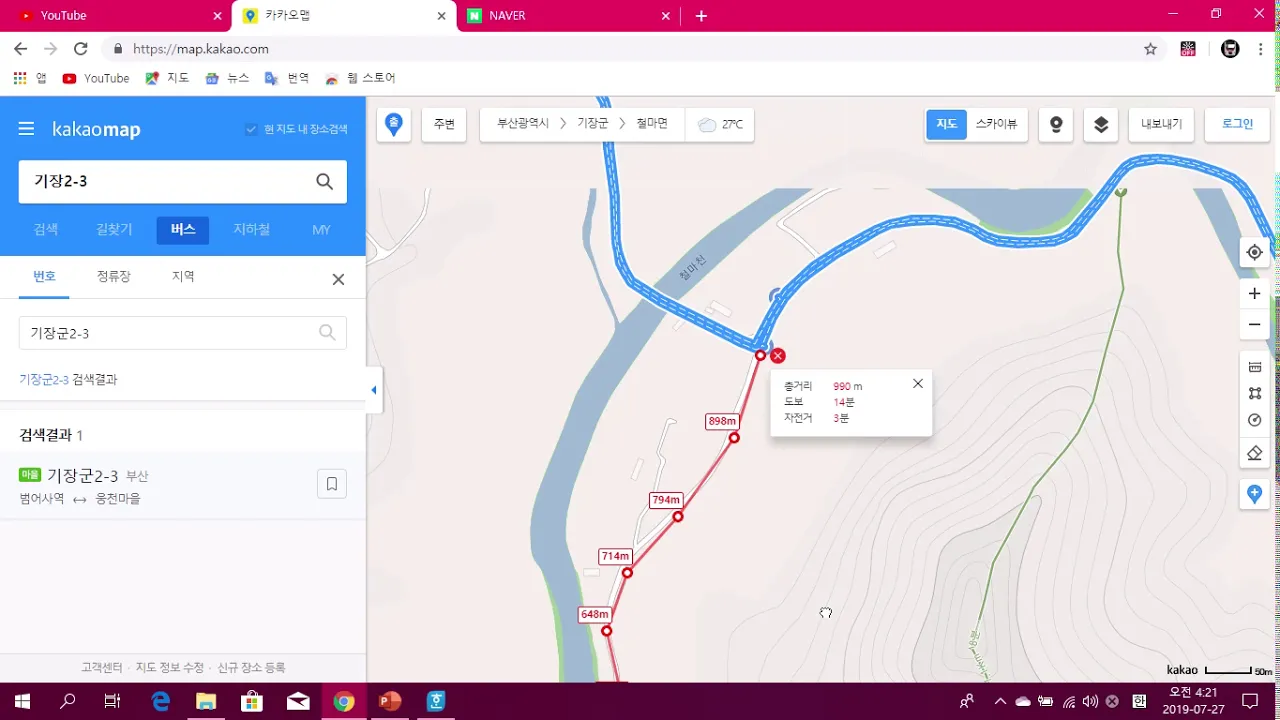Switch to the 스카이뷰 satellite view
1280x720 pixels.
click(x=996, y=124)
